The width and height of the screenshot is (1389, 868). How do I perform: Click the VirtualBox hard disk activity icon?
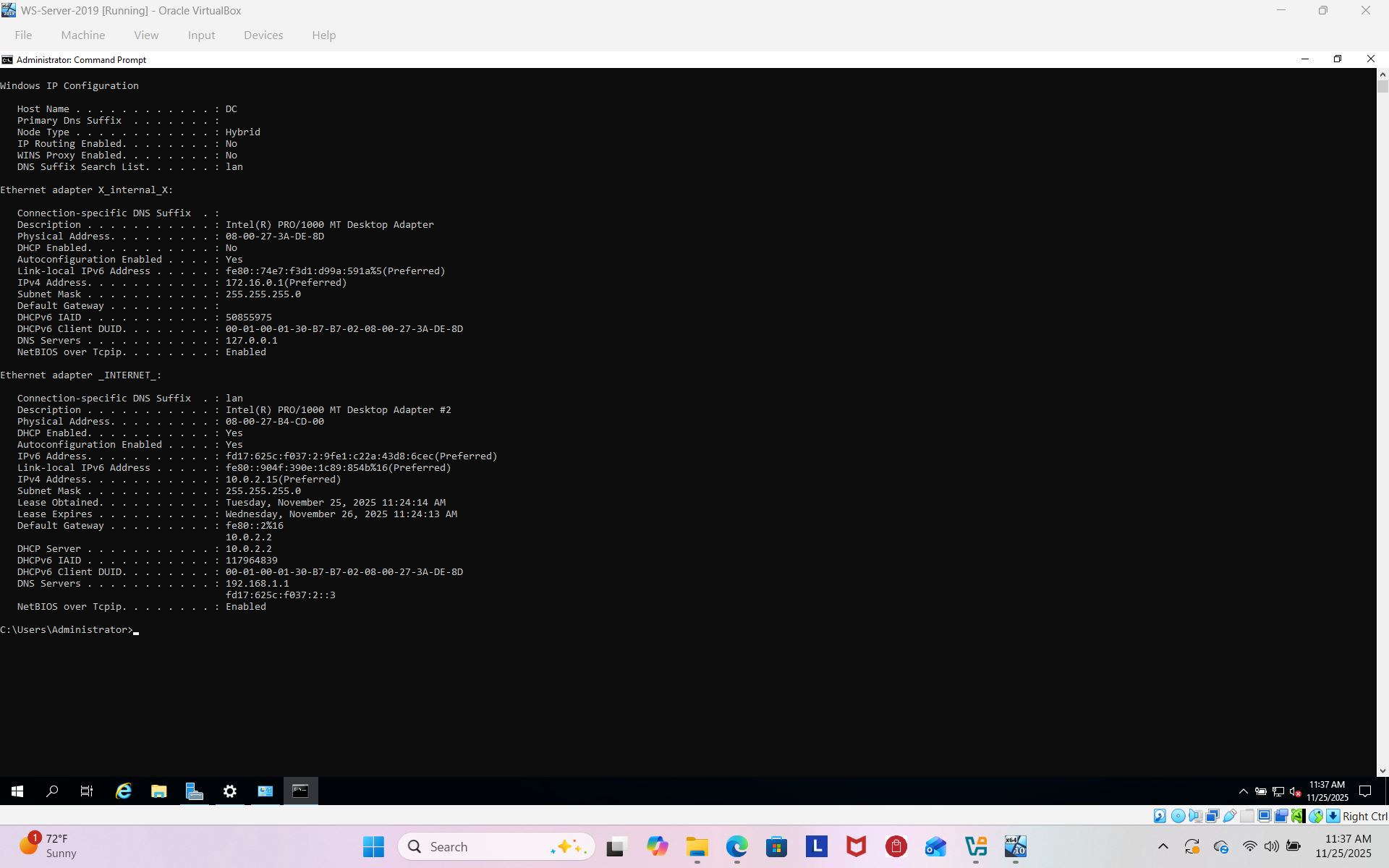click(1160, 816)
